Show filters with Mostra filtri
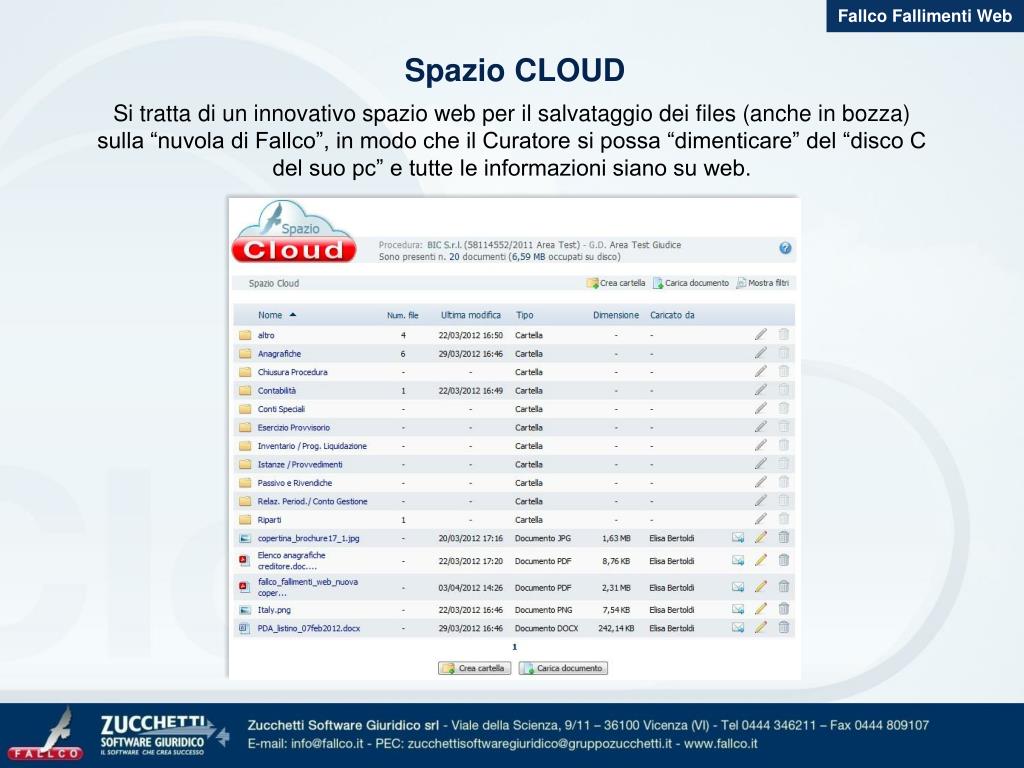Viewport: 1024px width, 768px height. point(763,283)
